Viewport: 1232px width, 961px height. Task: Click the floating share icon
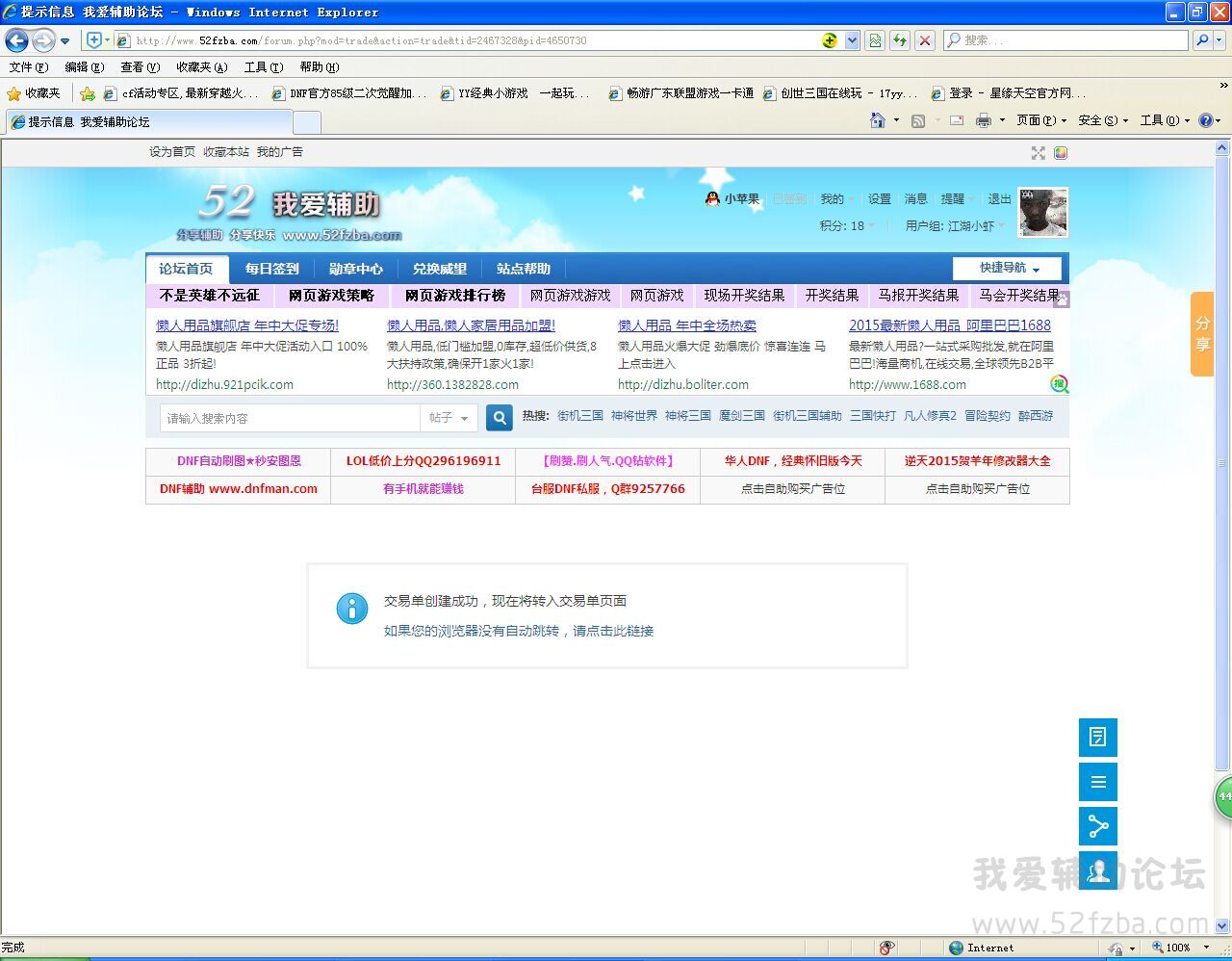[1098, 826]
